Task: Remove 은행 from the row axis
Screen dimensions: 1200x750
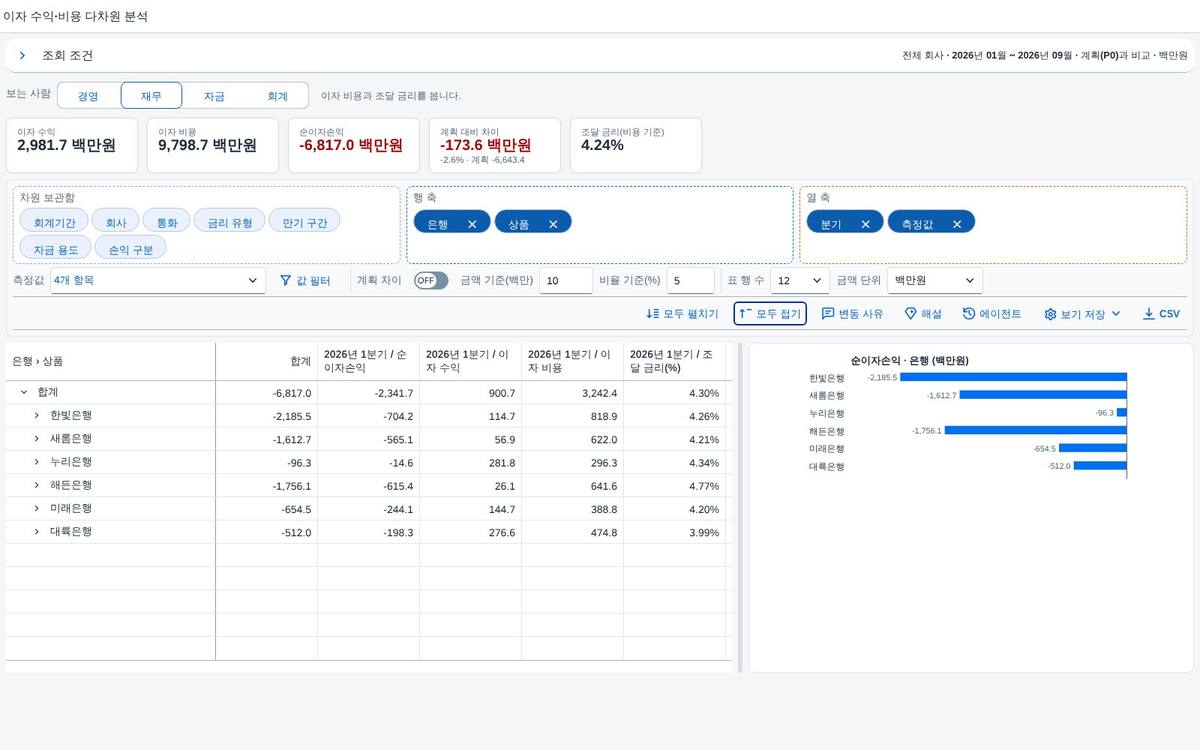Action: [472, 224]
